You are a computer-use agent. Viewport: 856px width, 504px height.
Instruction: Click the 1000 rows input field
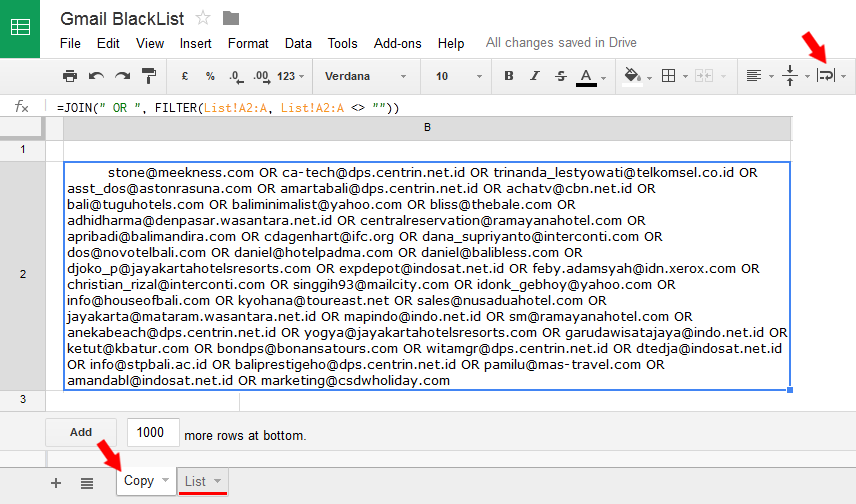[153, 432]
